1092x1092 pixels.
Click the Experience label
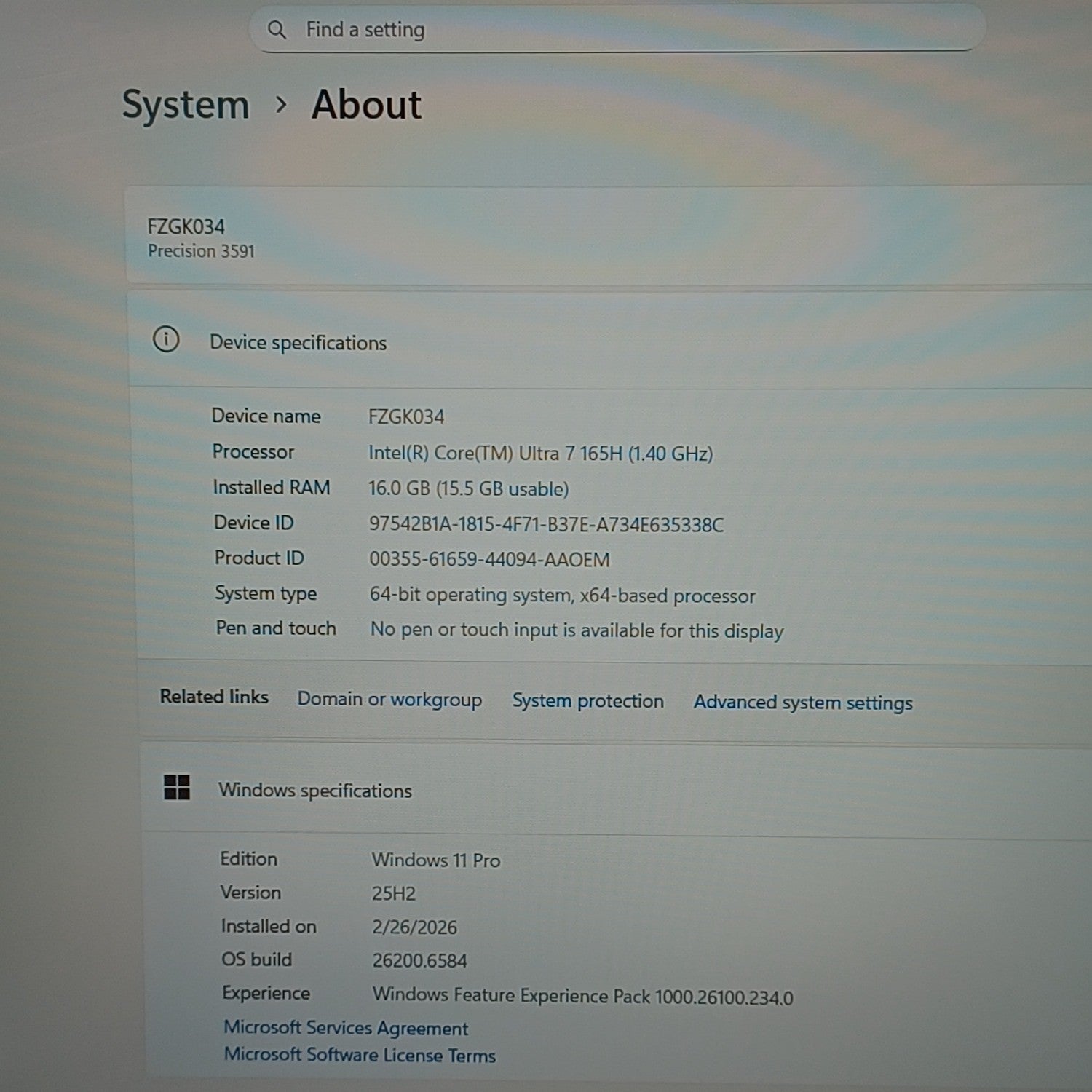coord(266,994)
